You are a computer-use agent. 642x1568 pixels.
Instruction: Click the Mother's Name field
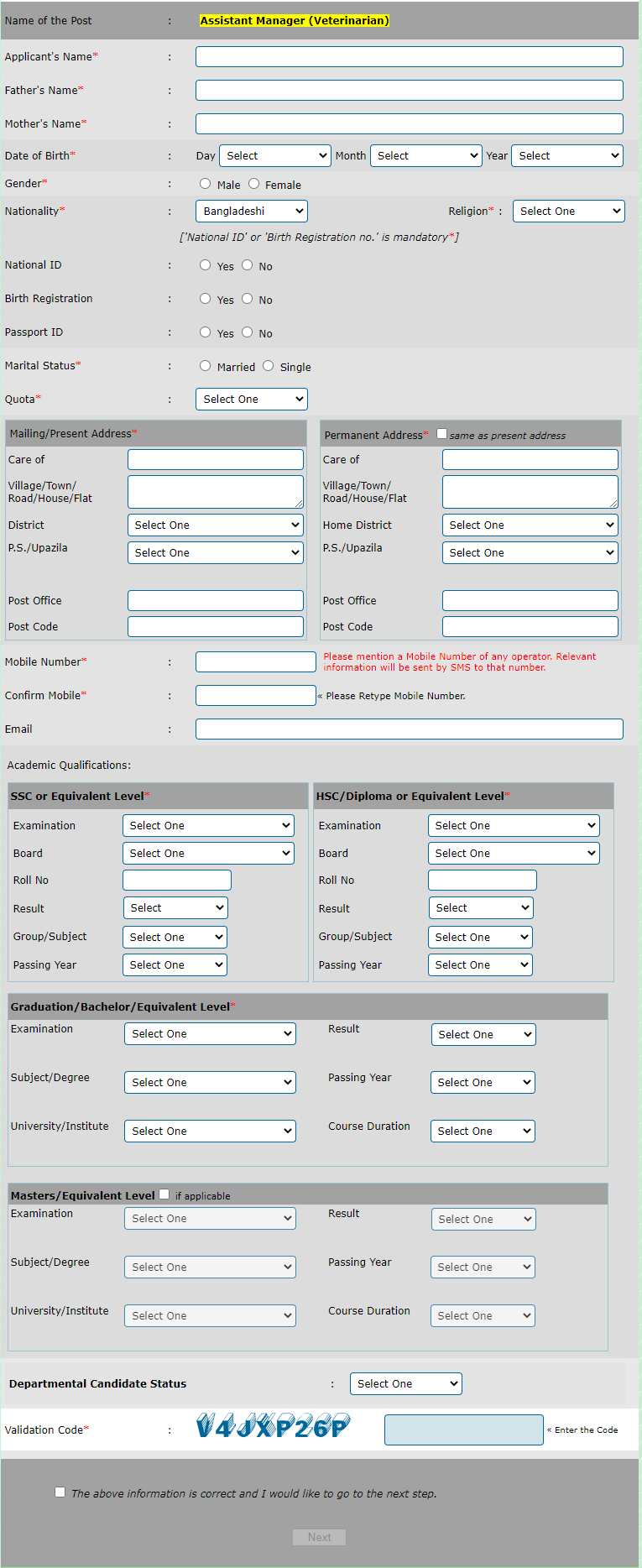[410, 124]
